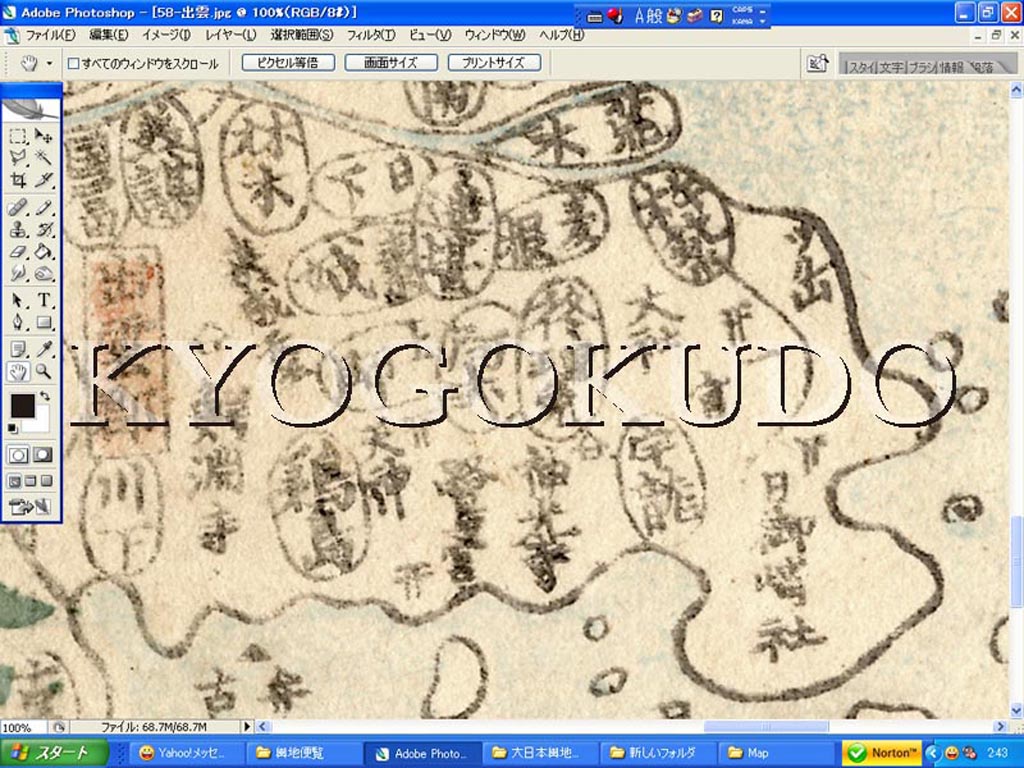Open the スタート menu button
The height and width of the screenshot is (768, 1024).
coord(54,753)
